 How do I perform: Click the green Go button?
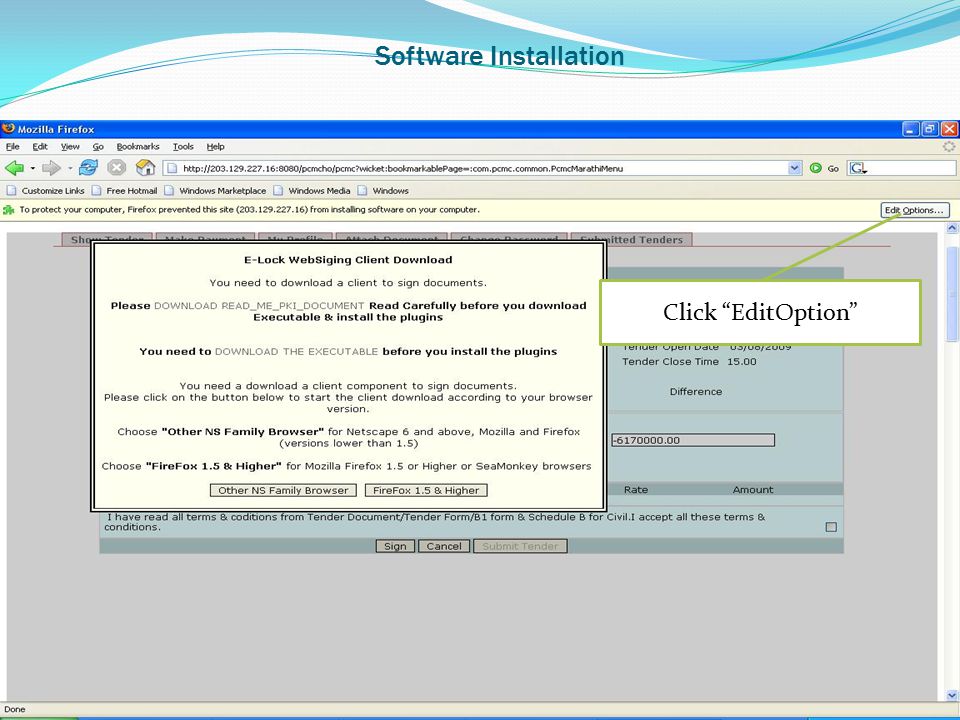tap(824, 168)
